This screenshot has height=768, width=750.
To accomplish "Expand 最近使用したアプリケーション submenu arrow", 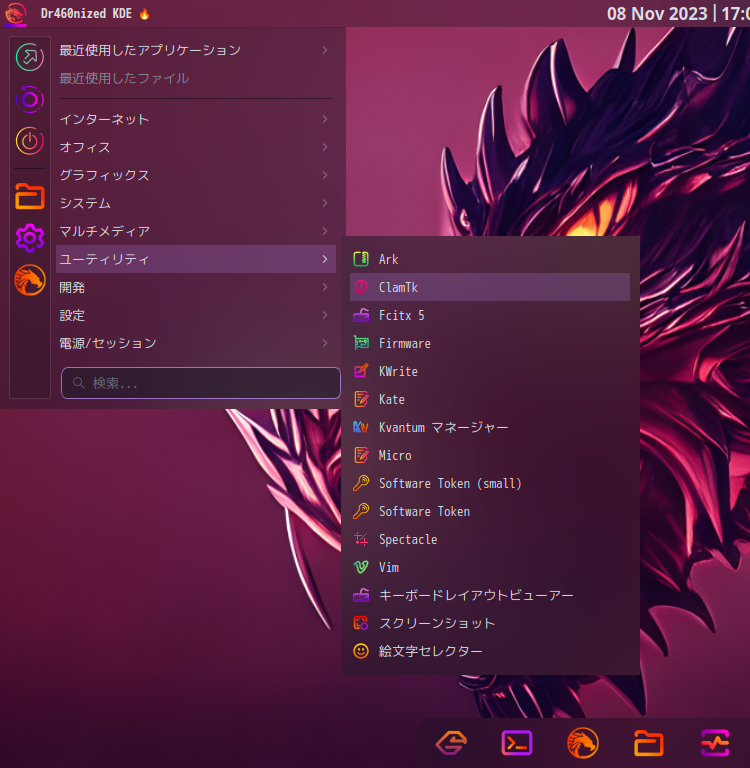I will point(325,50).
